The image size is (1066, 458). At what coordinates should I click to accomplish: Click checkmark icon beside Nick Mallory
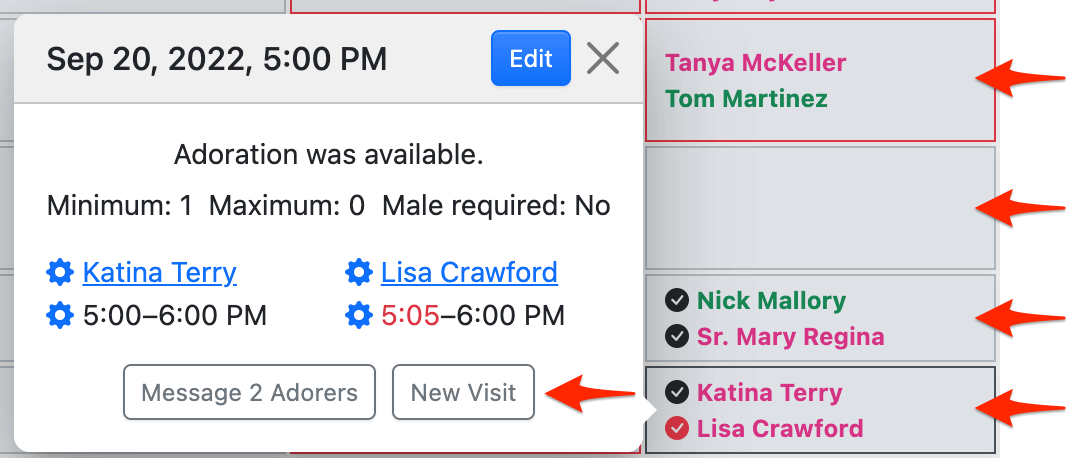pyautogui.click(x=677, y=300)
